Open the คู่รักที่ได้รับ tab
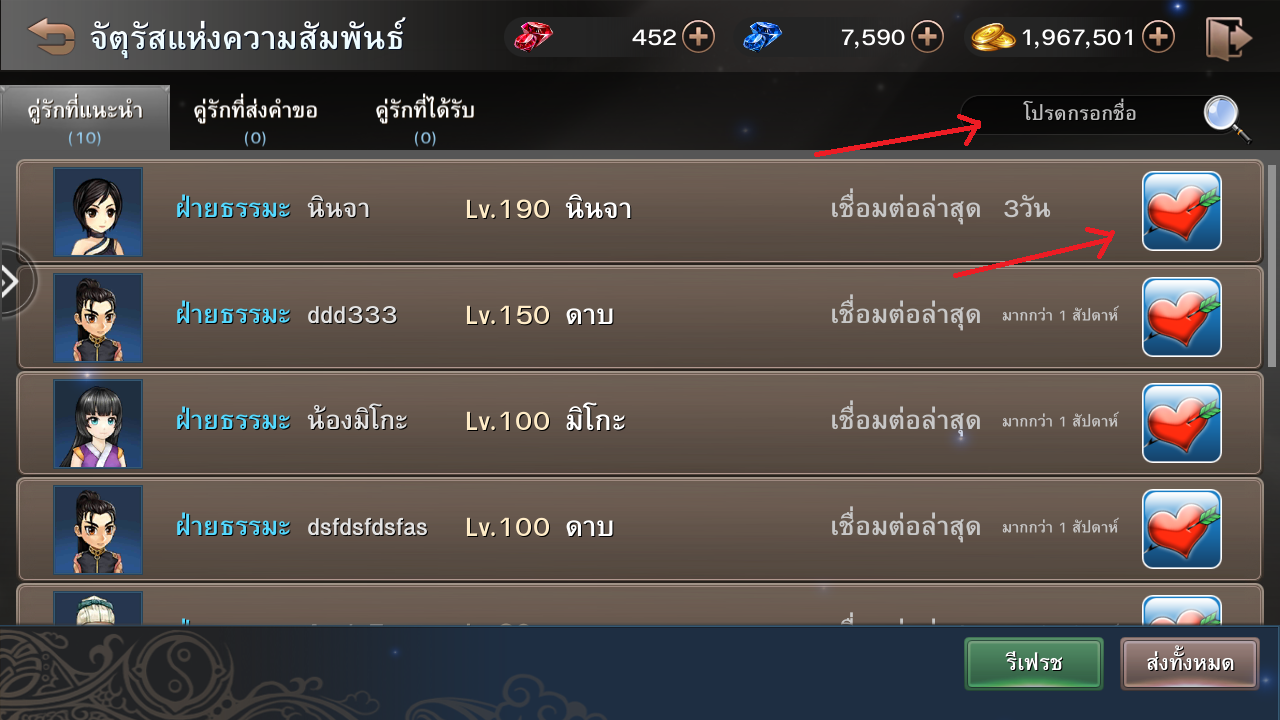The image size is (1280, 720). point(425,120)
